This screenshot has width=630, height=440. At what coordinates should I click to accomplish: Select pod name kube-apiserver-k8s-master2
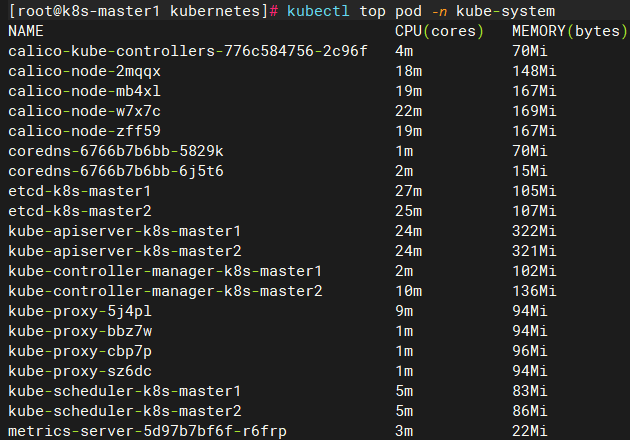click(x=125, y=251)
